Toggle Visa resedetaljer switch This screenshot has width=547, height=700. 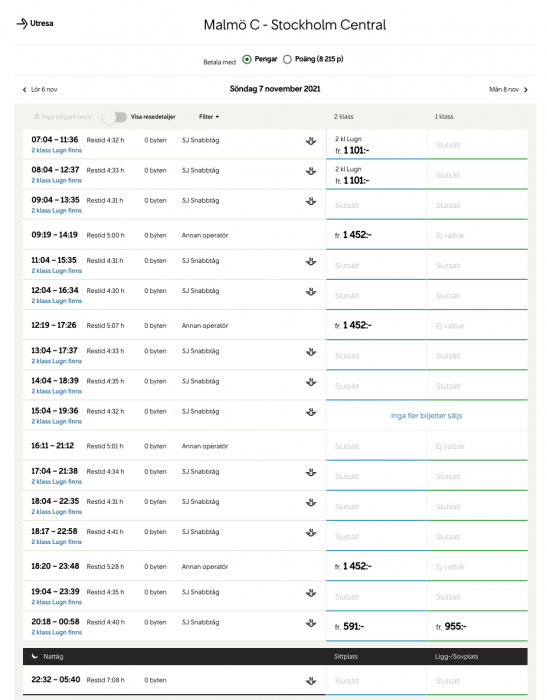[115, 117]
